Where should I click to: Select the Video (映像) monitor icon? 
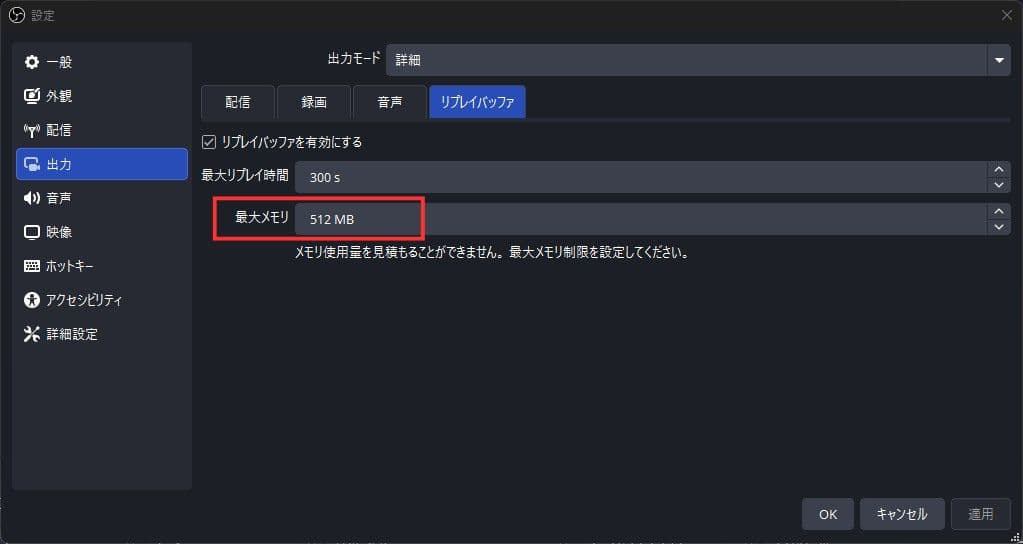[x=31, y=232]
